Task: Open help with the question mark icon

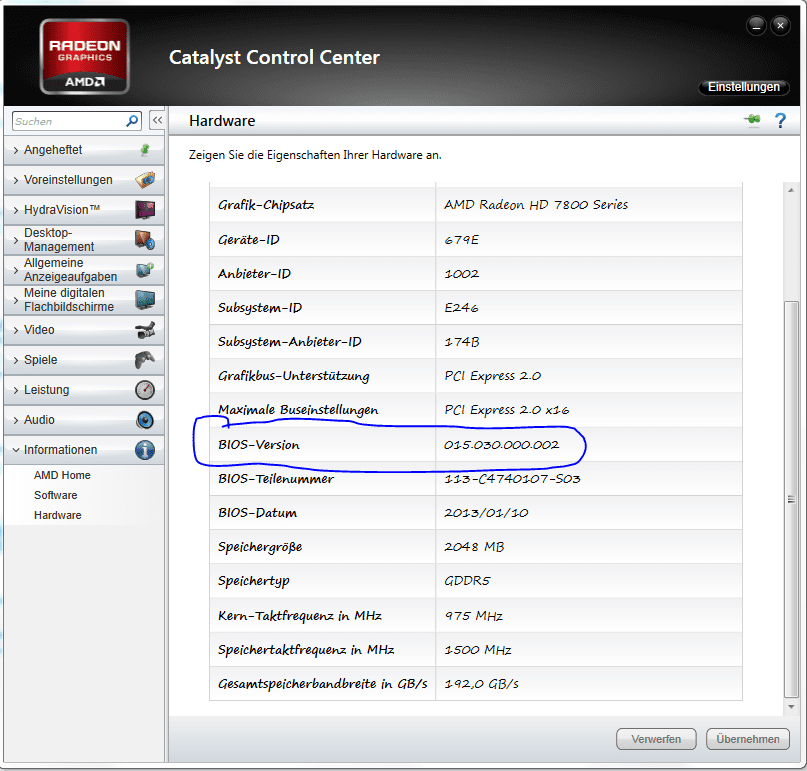Action: click(x=780, y=120)
